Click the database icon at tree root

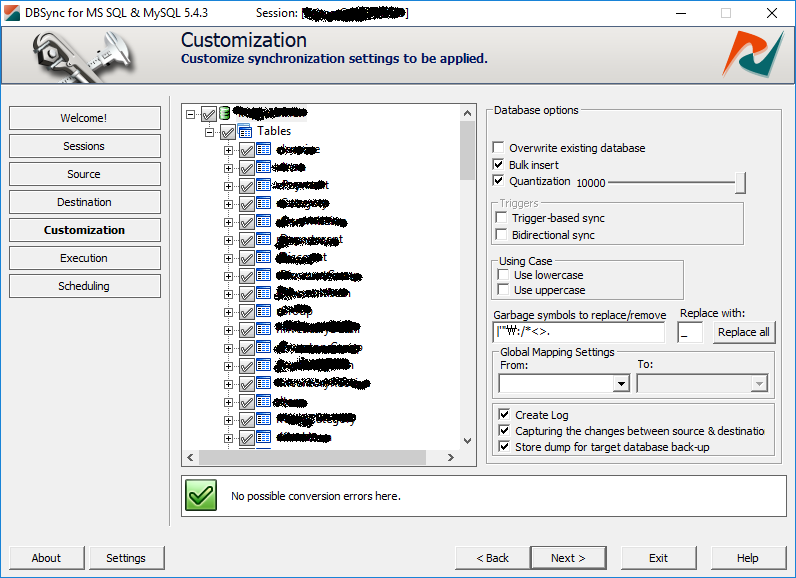[x=225, y=113]
